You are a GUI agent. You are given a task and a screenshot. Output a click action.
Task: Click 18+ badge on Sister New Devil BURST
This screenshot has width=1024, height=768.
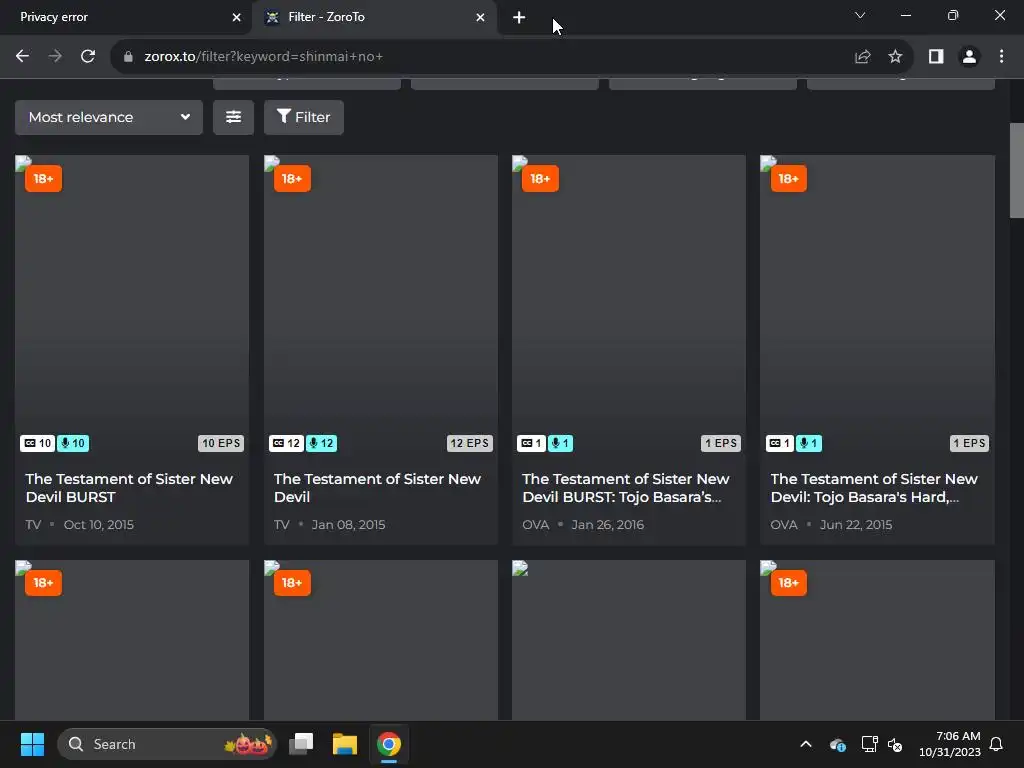44,179
